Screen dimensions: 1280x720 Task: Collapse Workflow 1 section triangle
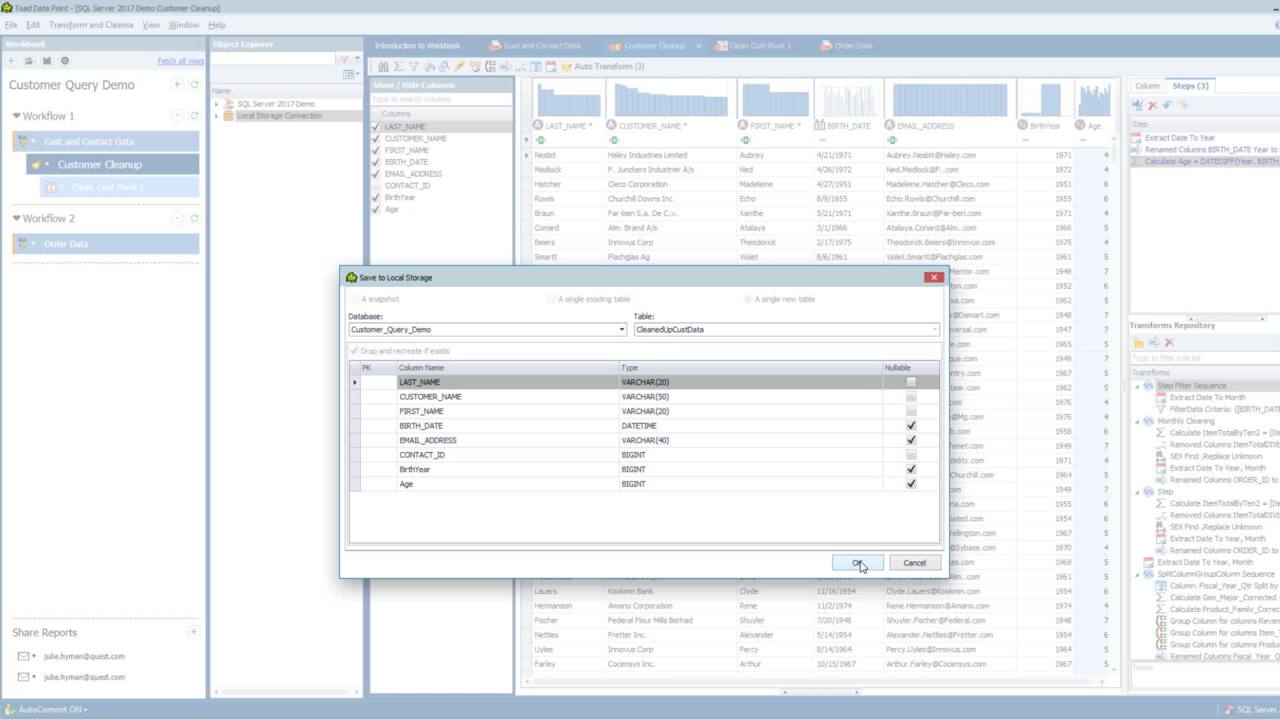click(17, 116)
